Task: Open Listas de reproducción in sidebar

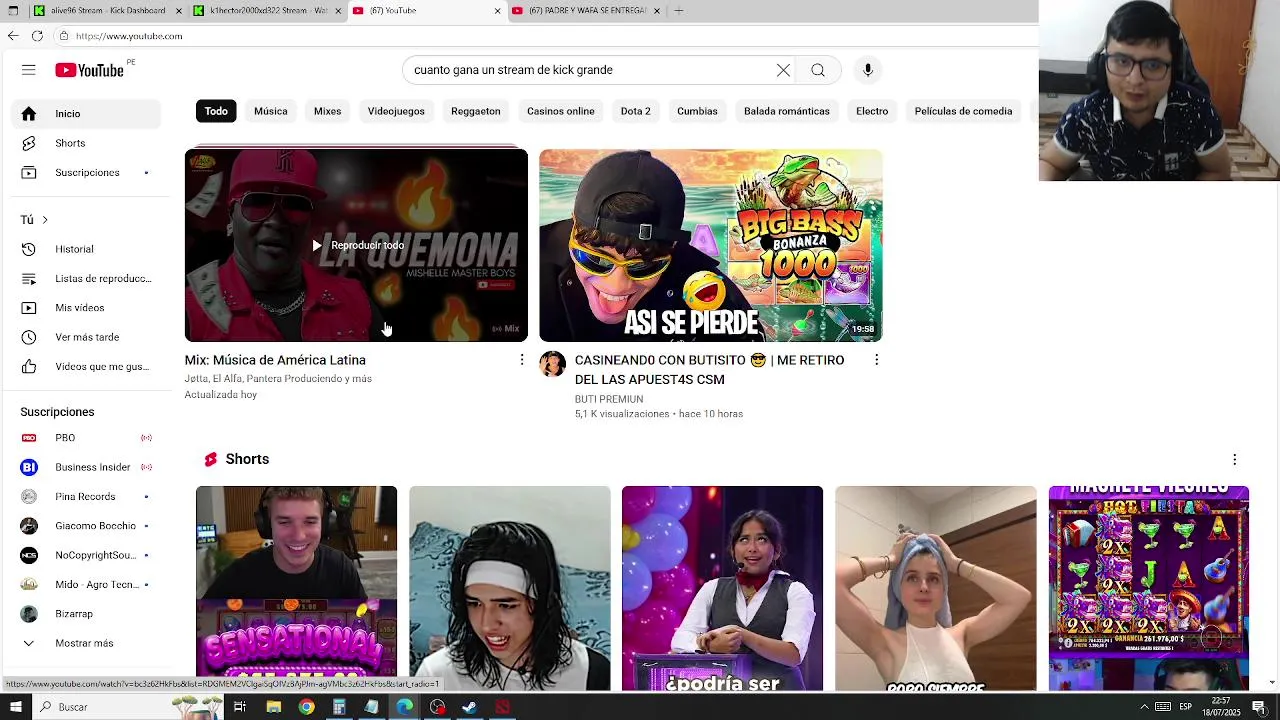Action: pos(86,279)
